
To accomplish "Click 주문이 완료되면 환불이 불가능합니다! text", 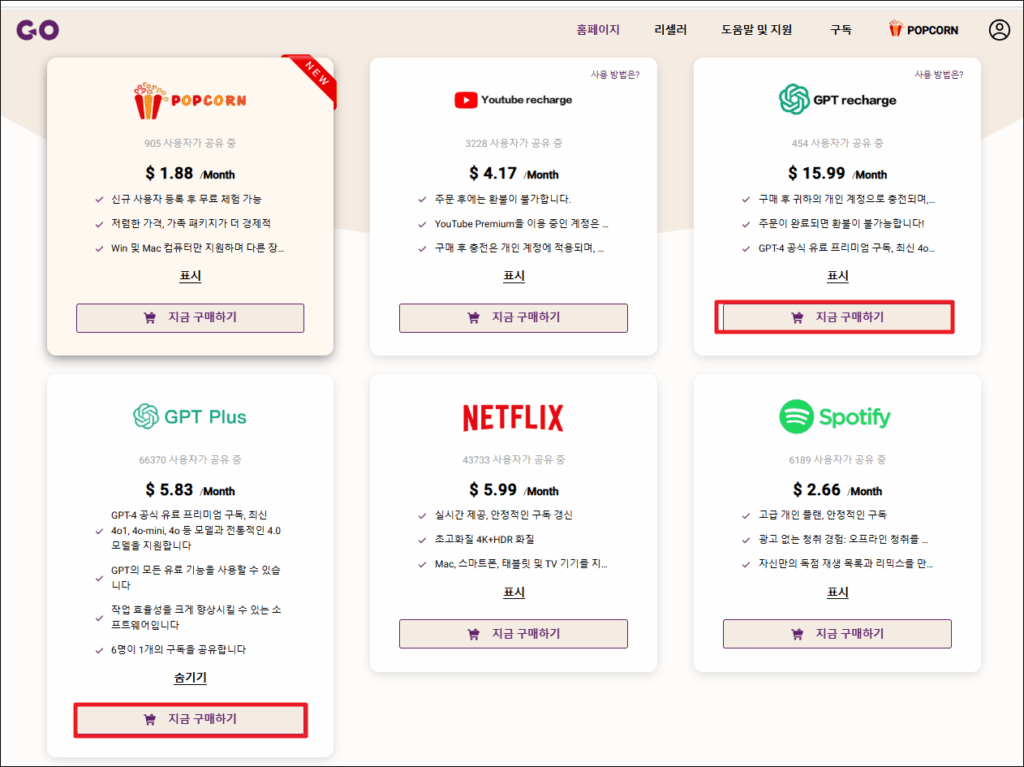I will 841,223.
